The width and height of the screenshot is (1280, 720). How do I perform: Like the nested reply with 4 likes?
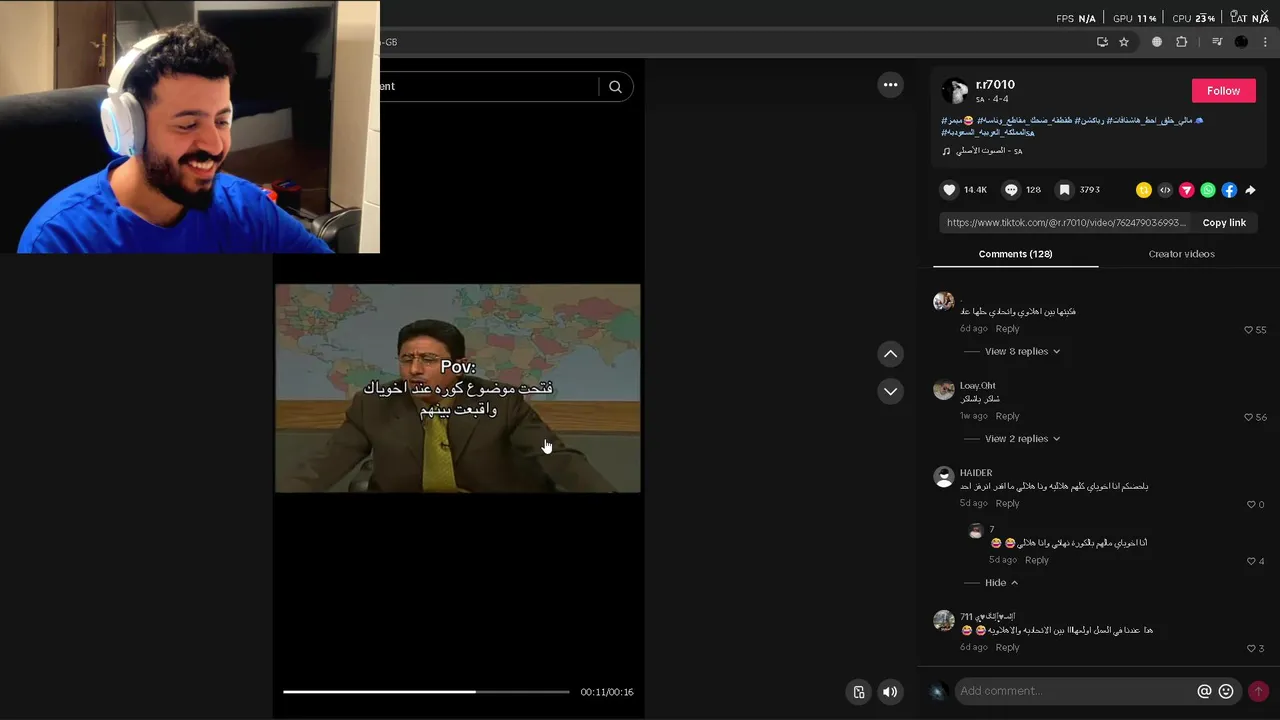coord(1251,561)
